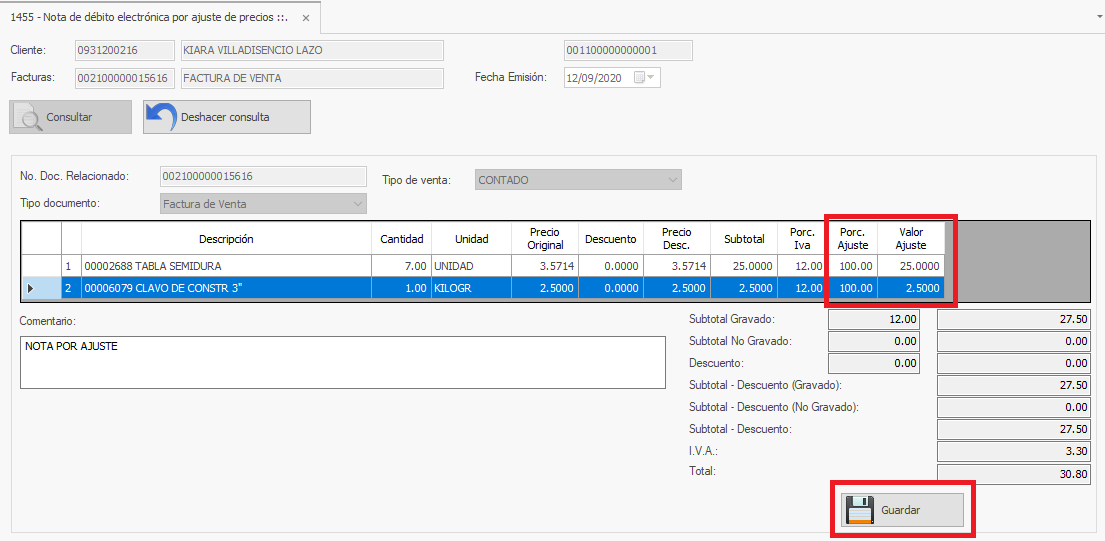Expand the Tipo de venta CONTADO dropdown
Screen dimensions: 1105x541
tap(672, 180)
